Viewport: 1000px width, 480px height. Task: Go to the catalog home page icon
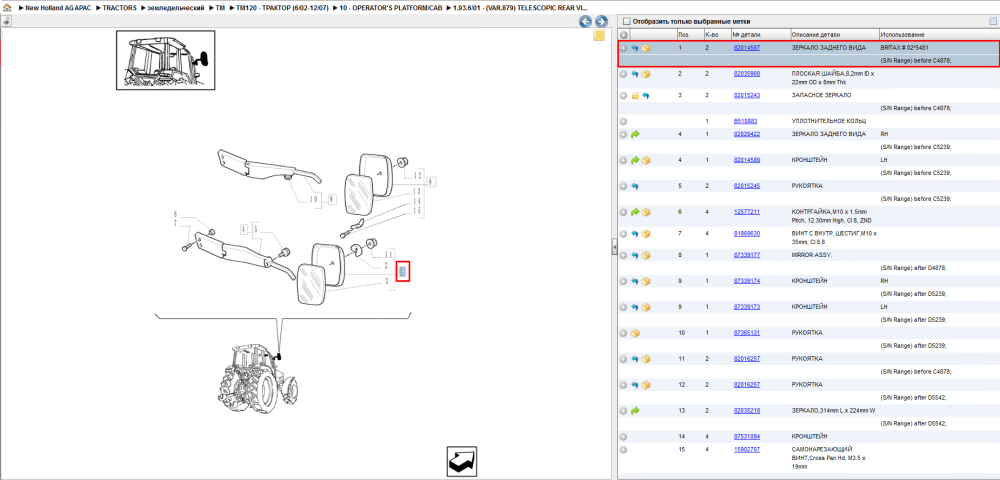[7, 7]
